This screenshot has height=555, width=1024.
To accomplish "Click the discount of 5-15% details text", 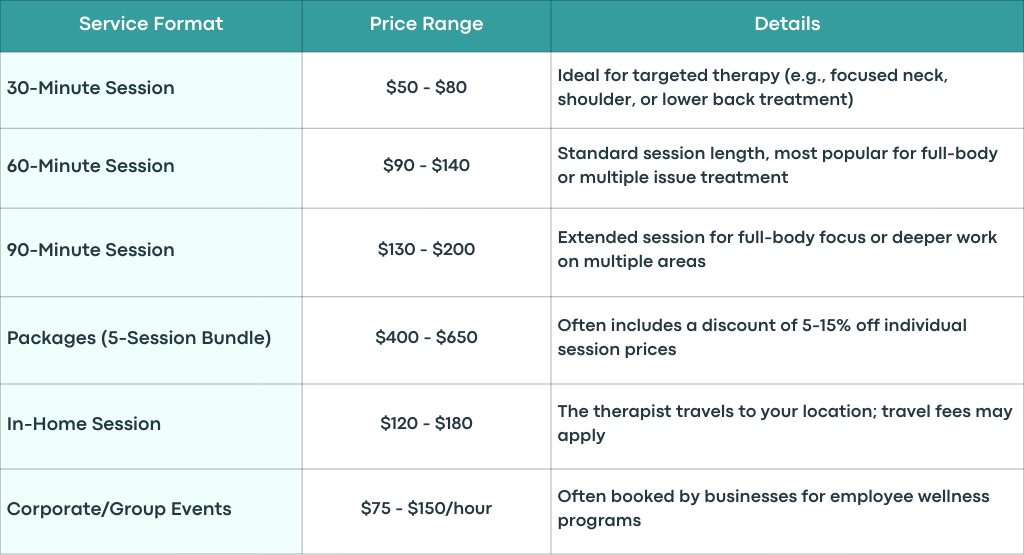I will (x=762, y=338).
